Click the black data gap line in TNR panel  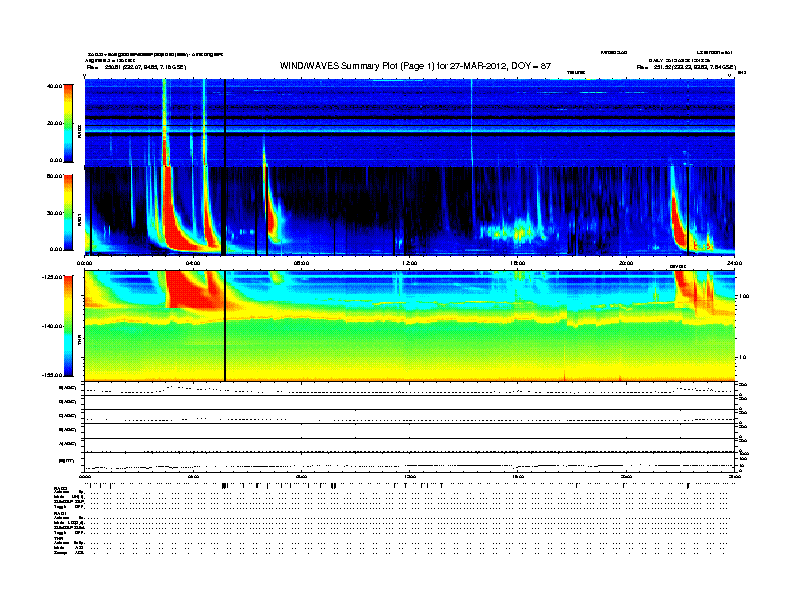coord(225,326)
